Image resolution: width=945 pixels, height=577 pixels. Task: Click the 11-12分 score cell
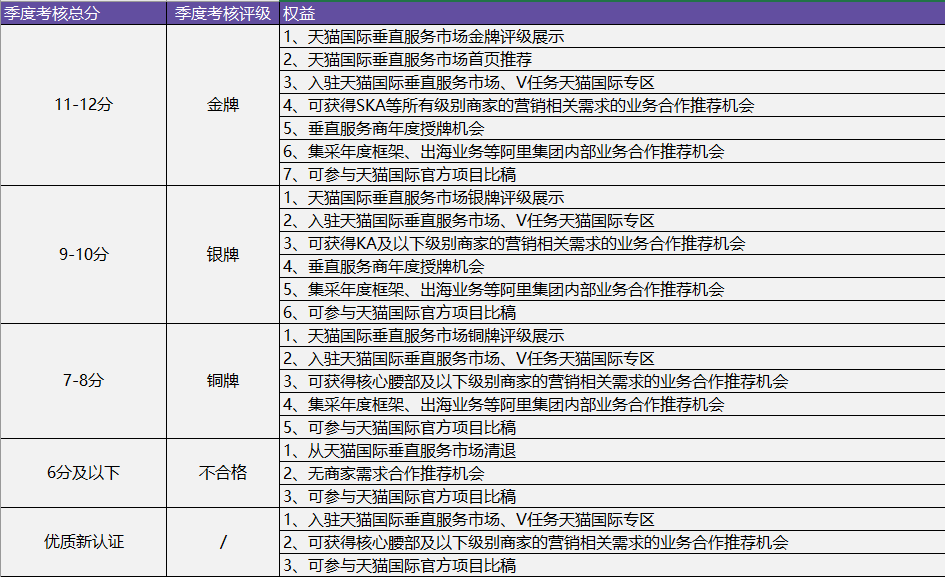coord(83,105)
